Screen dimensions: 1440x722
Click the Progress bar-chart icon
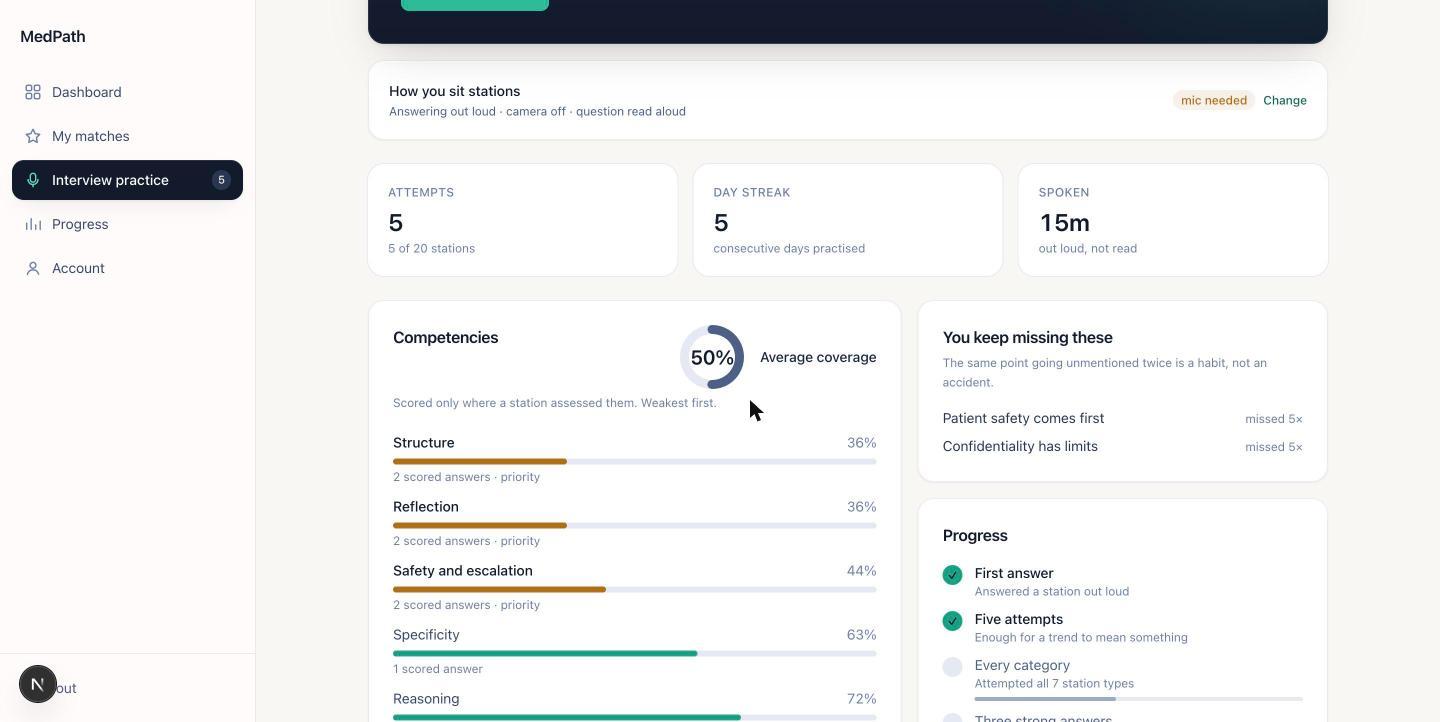click(x=33, y=224)
